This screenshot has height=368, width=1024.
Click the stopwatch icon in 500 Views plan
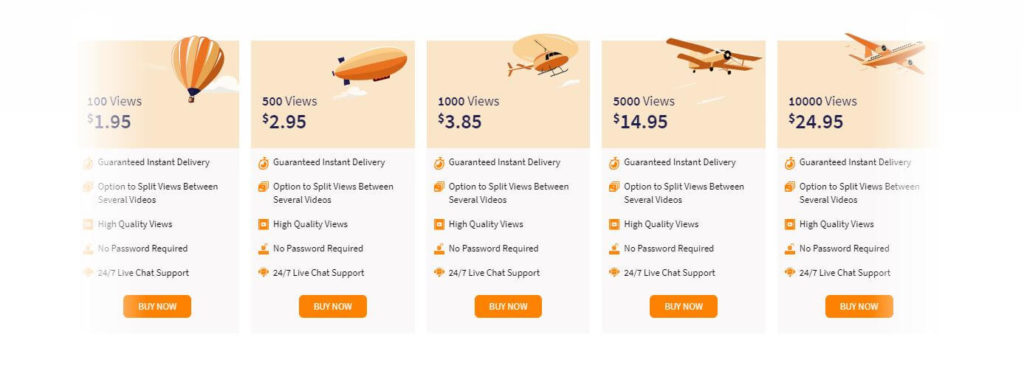[x=263, y=162]
